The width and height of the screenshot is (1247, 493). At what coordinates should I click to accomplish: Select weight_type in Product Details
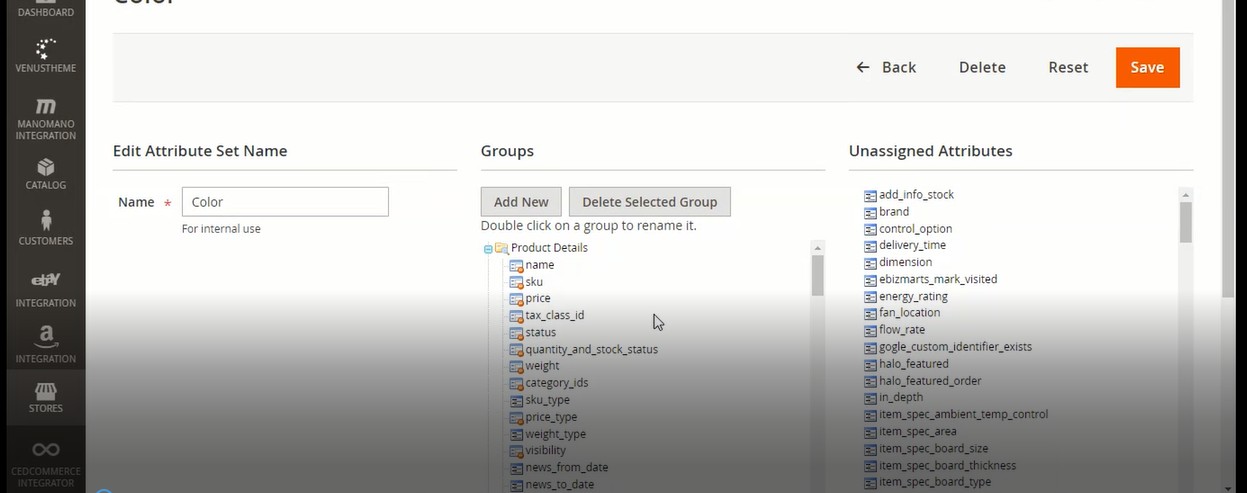555,434
